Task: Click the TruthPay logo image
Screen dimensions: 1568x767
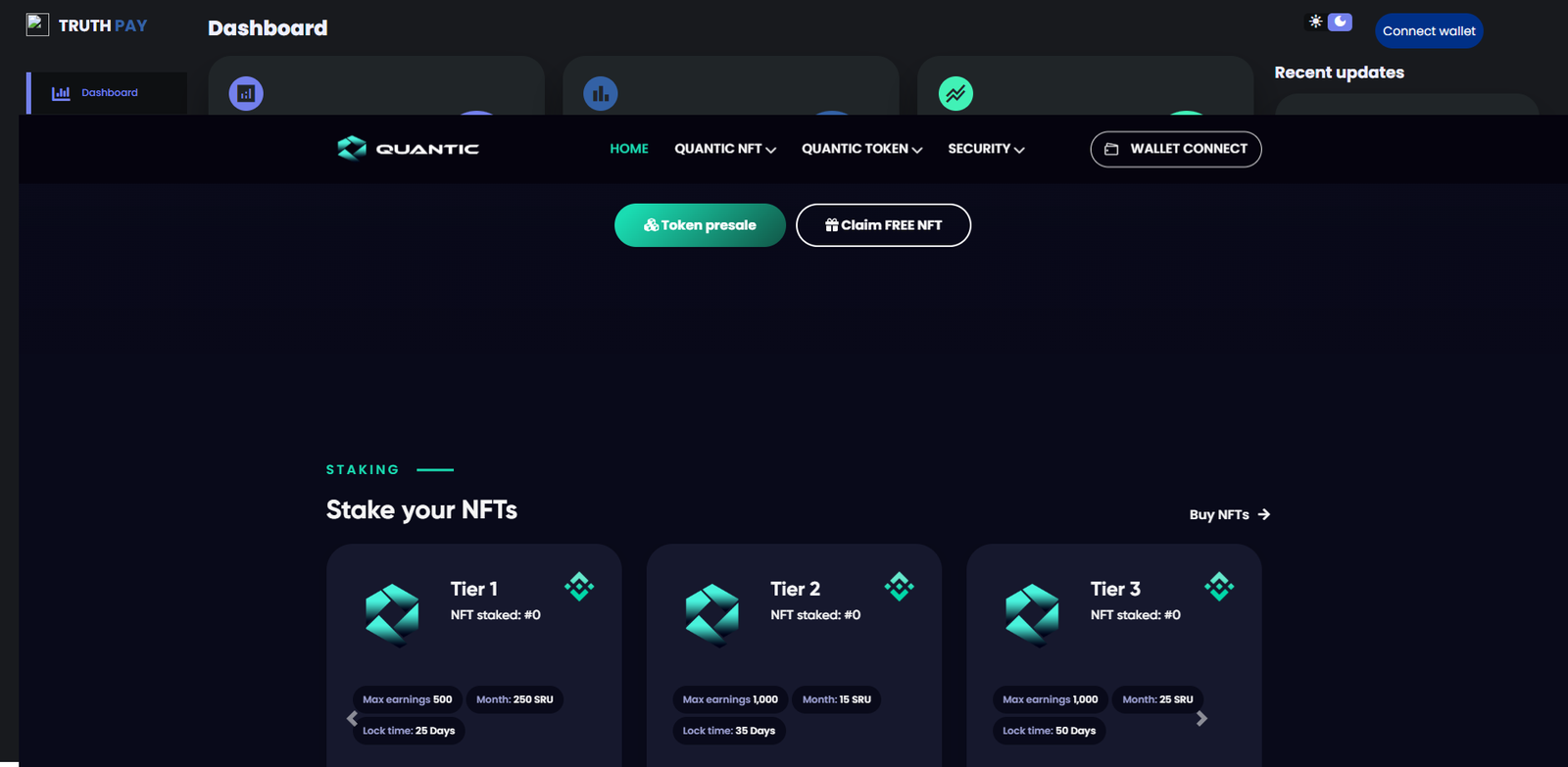Action: 37,24
